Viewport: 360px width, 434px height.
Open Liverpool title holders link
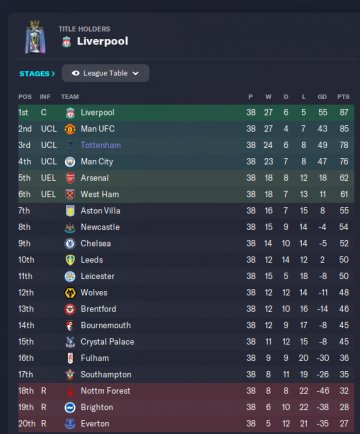102,41
